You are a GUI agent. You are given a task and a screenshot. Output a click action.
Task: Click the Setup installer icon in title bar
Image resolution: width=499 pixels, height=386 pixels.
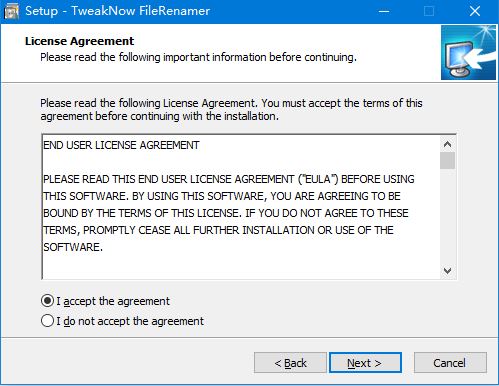coord(11,11)
